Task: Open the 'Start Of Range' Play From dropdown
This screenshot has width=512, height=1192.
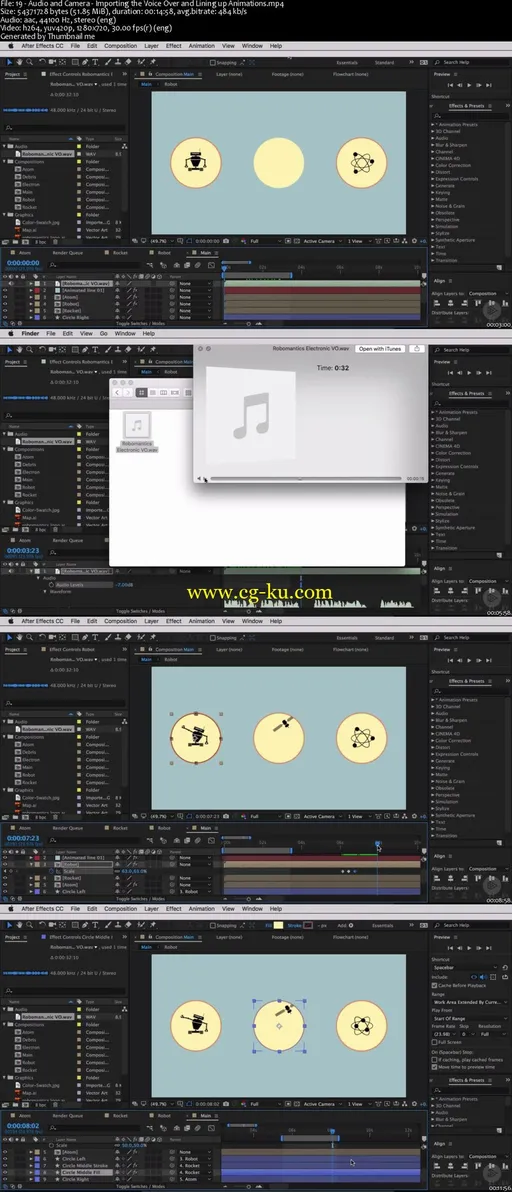Action: click(x=469, y=1018)
